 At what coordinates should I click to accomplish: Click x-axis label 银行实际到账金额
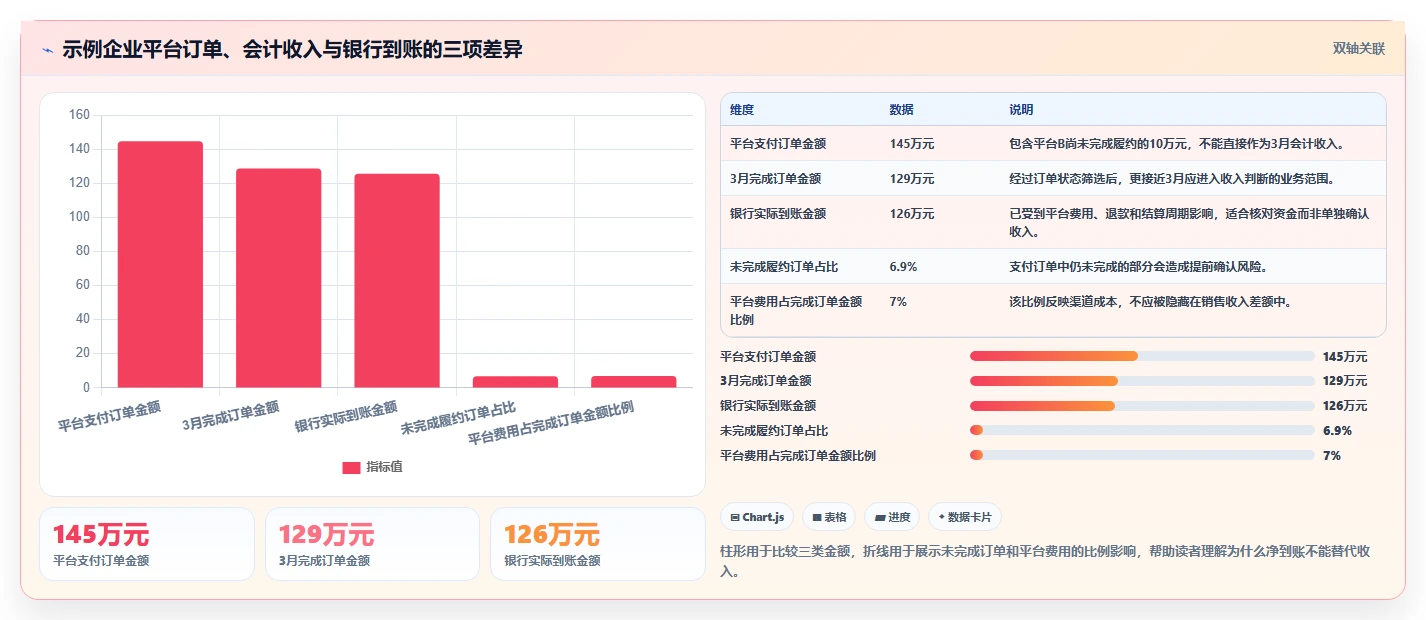[346, 417]
